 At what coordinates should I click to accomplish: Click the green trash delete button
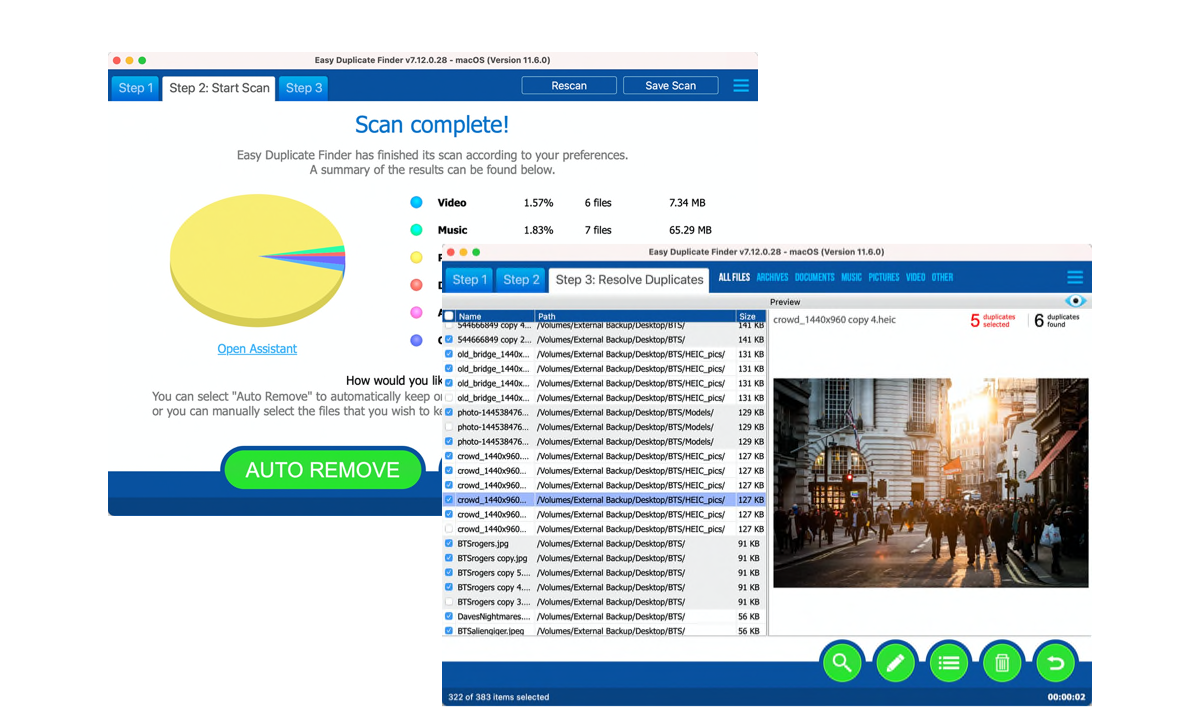[x=1002, y=662]
